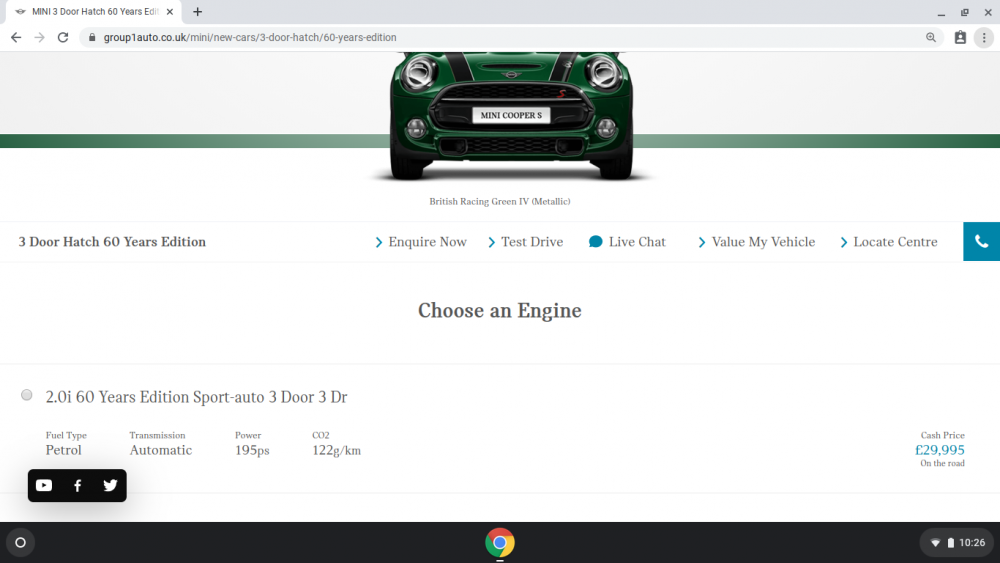
Task: Click the Choose an Engine heading
Action: [x=499, y=311]
